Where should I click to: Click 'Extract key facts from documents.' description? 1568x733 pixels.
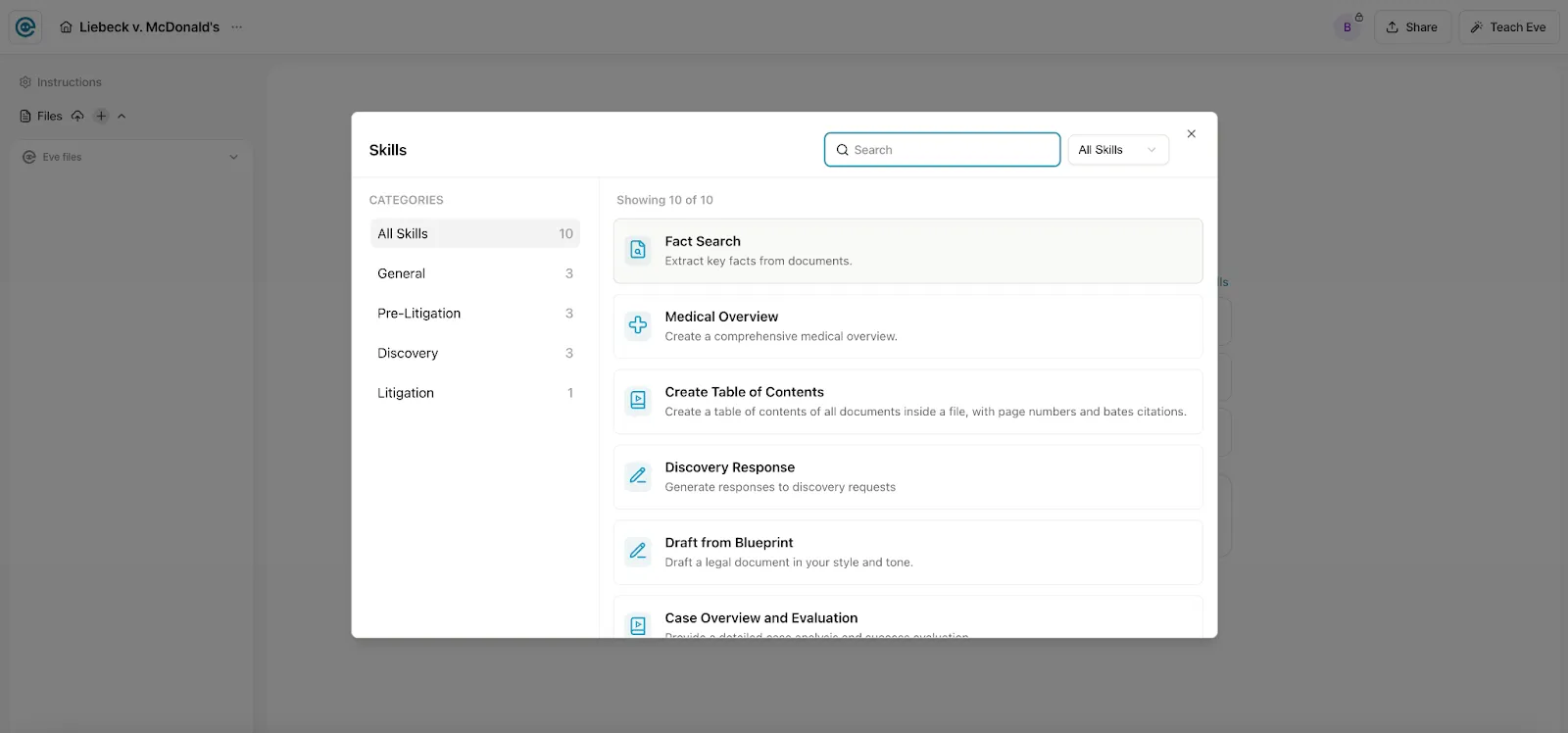point(759,261)
